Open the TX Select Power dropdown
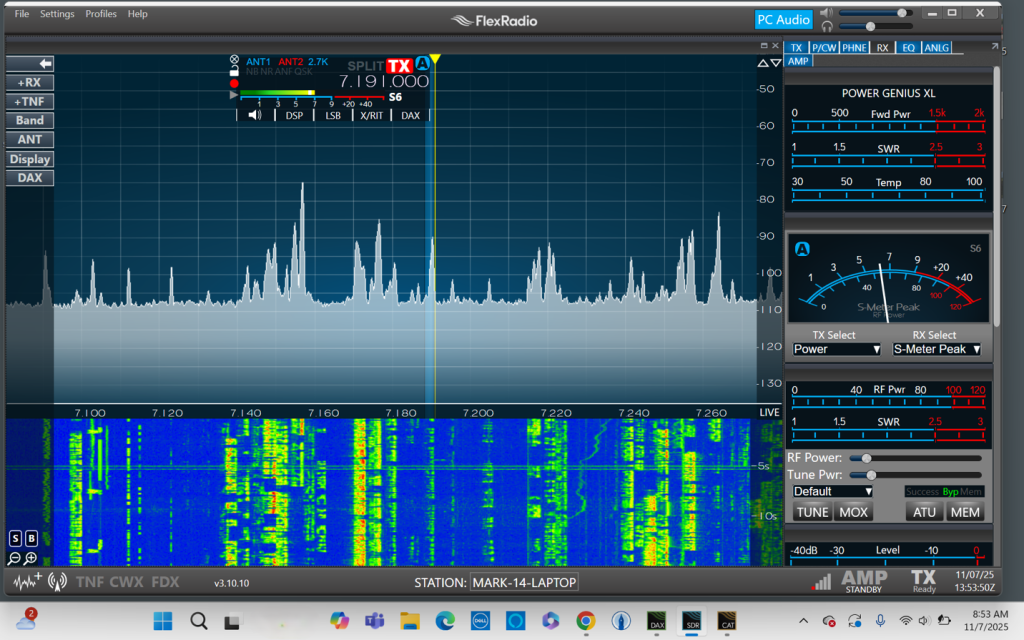Screen dimensions: 1024x640 coord(836,348)
